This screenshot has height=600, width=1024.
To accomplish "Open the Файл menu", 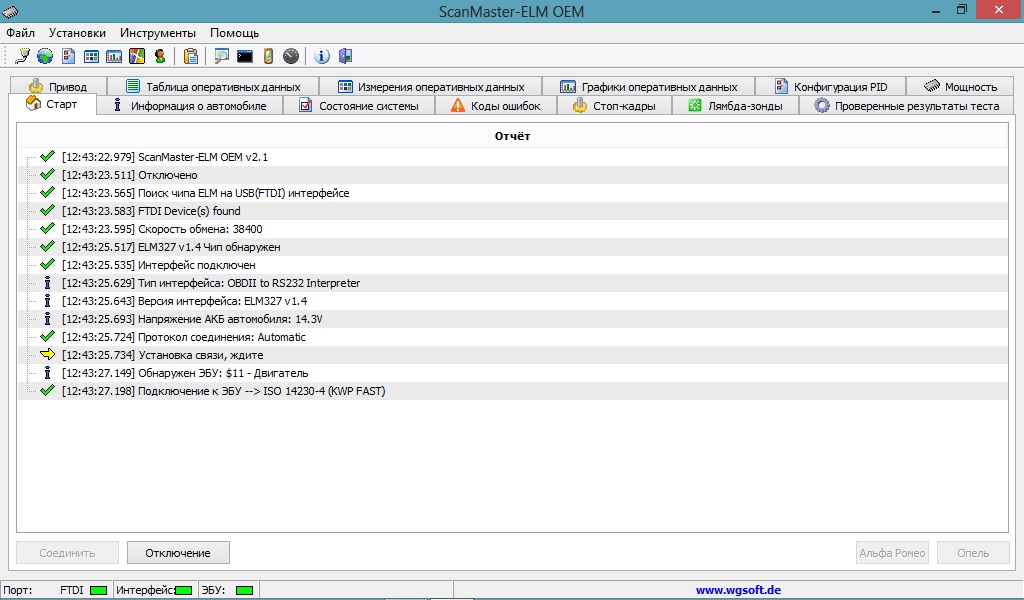I will (20, 33).
